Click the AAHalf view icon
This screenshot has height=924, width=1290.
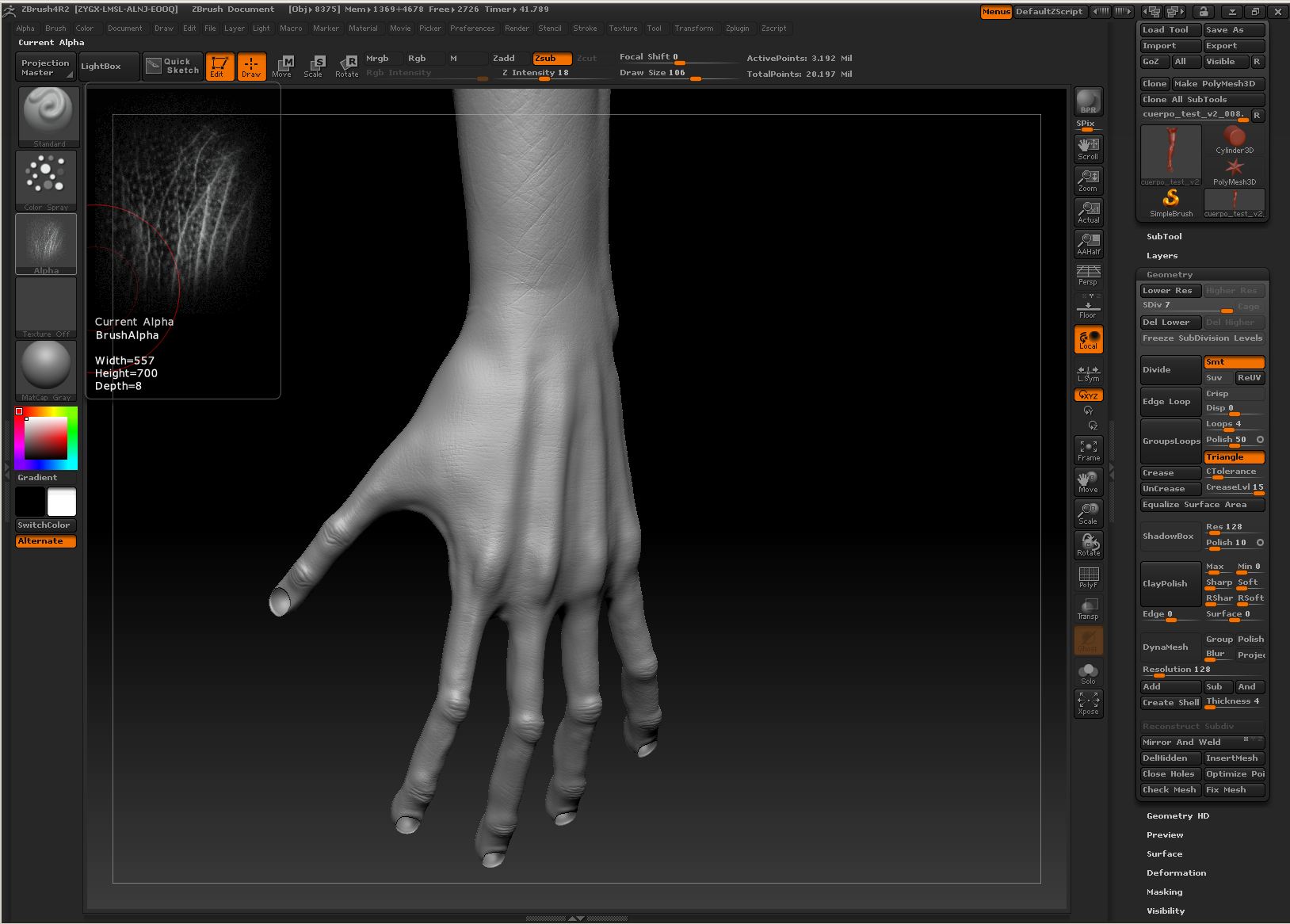1088,243
